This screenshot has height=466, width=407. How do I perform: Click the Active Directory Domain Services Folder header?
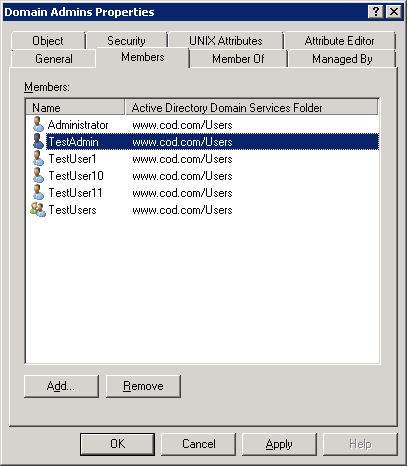click(252, 107)
